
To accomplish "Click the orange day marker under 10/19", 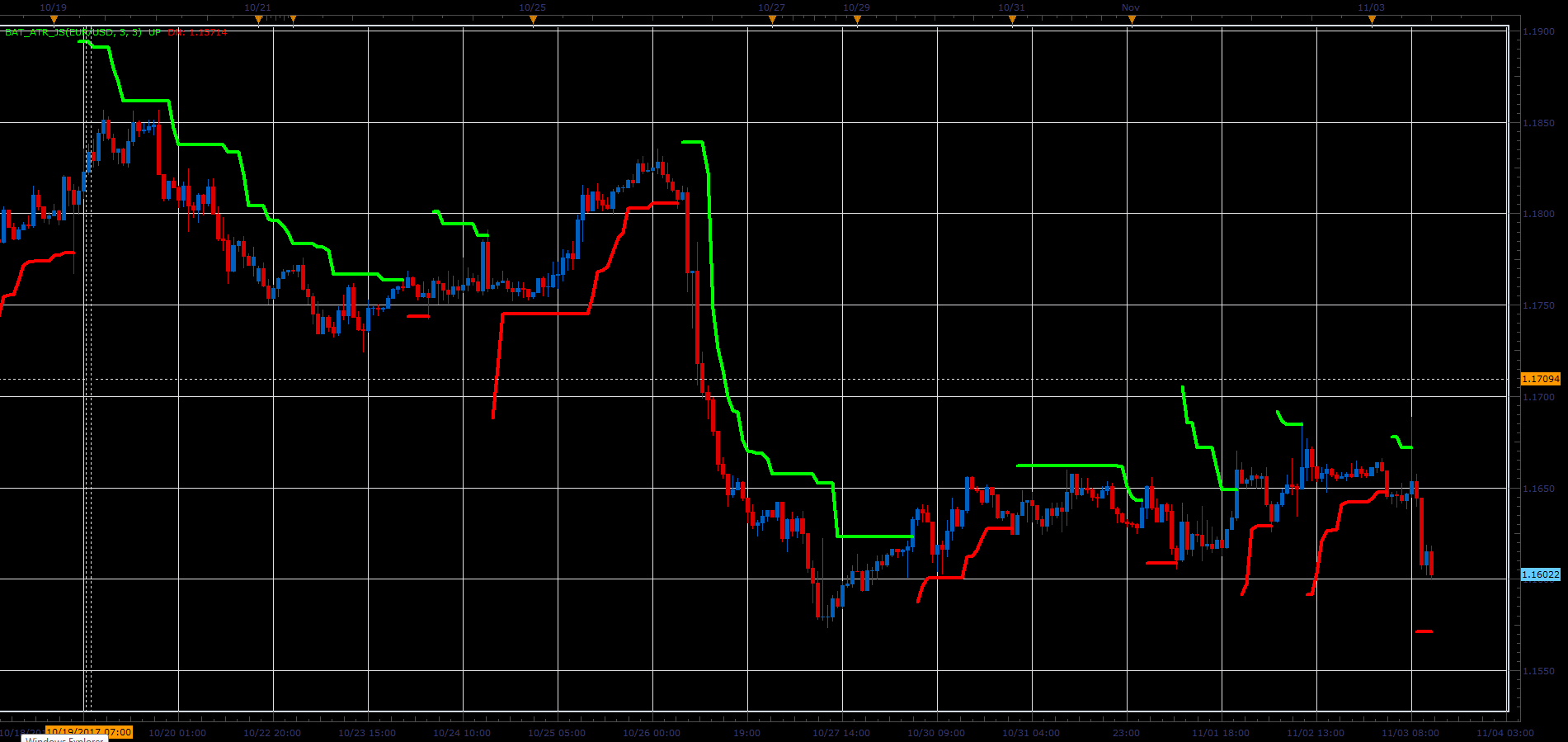I will coord(54,19).
